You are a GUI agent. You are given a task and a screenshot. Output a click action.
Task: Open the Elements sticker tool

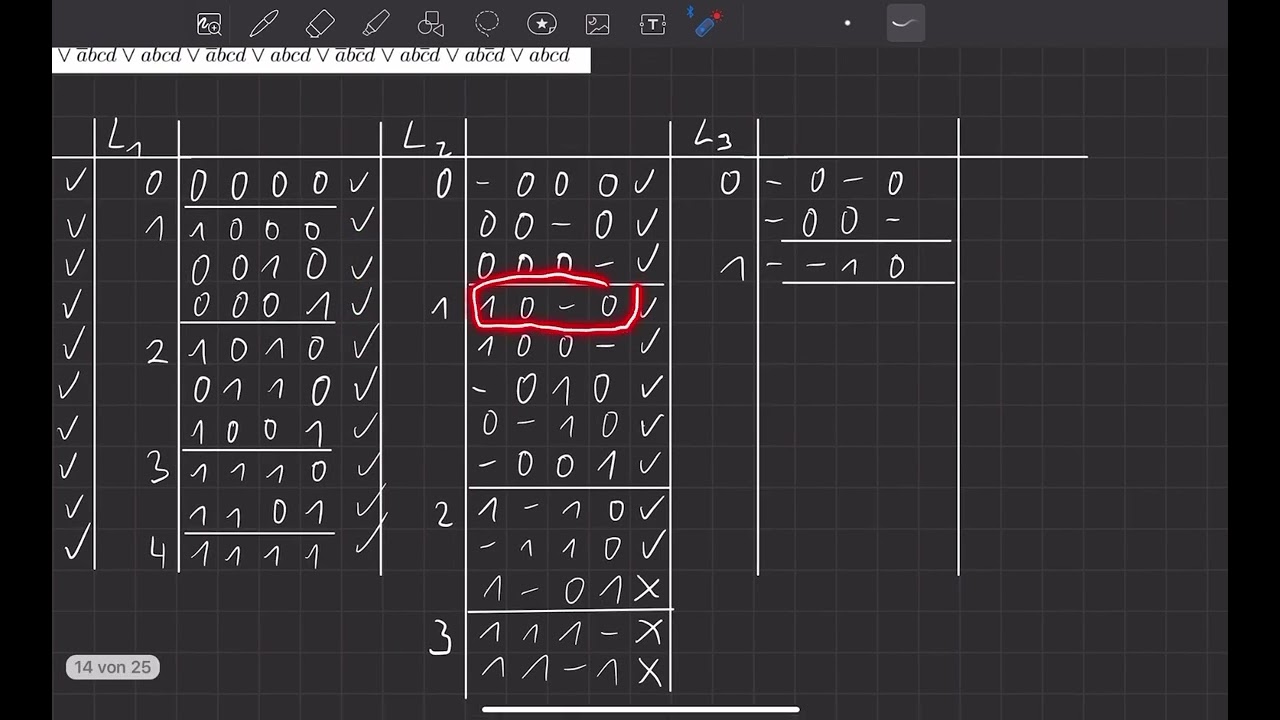(542, 24)
